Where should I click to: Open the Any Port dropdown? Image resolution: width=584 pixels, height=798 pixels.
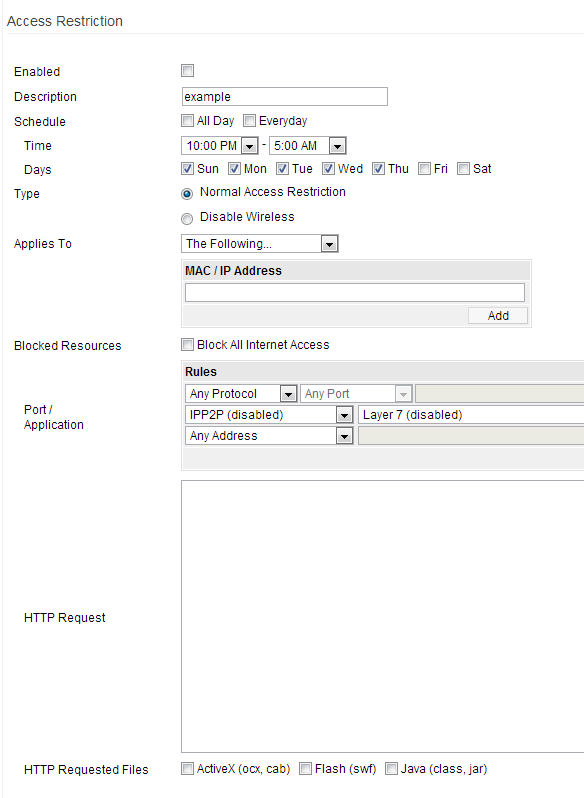pos(356,394)
